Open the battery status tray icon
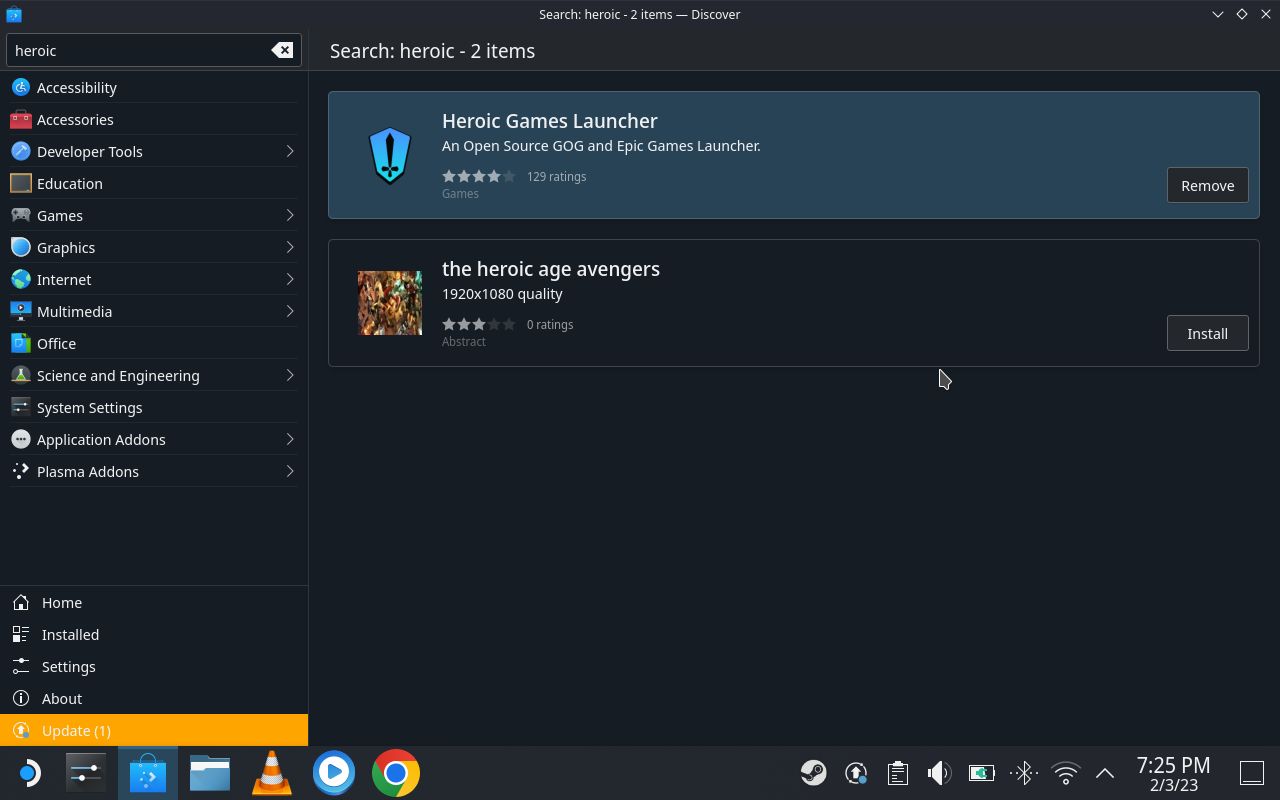The image size is (1280, 800). (x=981, y=773)
